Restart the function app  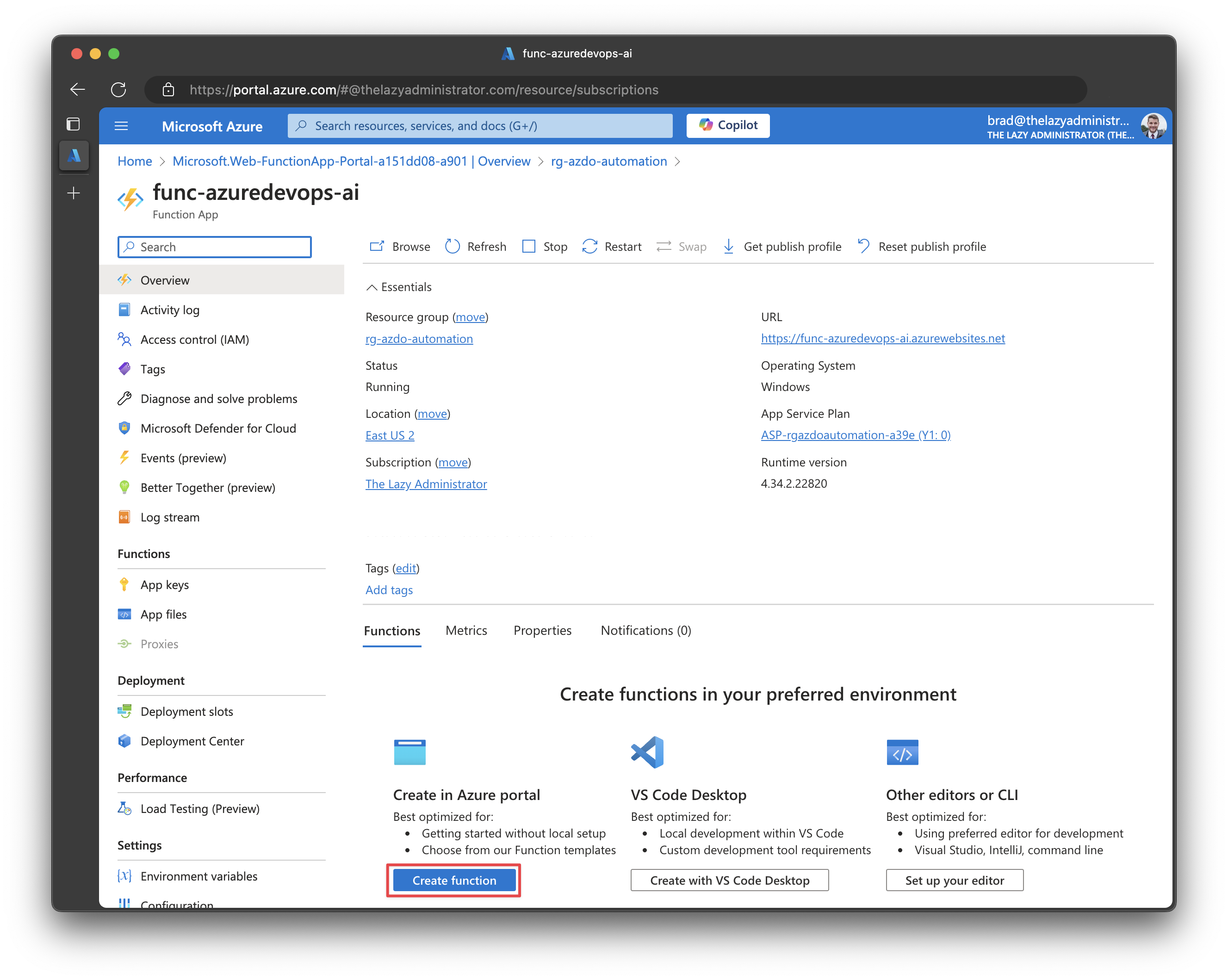click(x=612, y=247)
